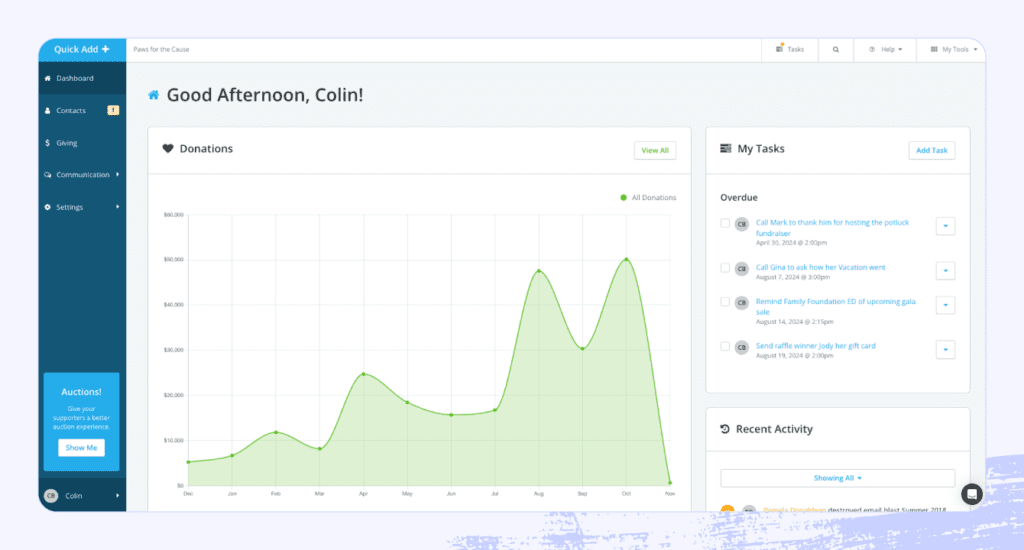Click CB avatar on Call Mark task
The height and width of the screenshot is (550, 1024).
[x=741, y=225]
